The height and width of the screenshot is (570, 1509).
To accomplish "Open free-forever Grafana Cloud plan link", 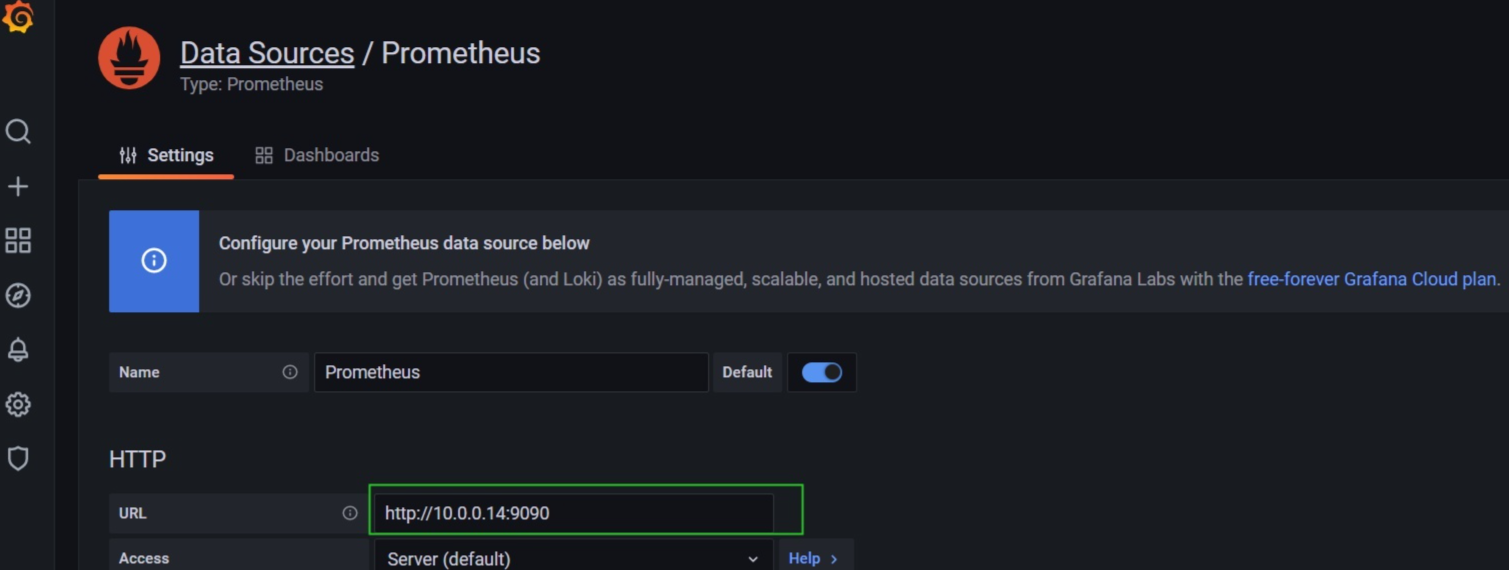I will (x=1372, y=279).
